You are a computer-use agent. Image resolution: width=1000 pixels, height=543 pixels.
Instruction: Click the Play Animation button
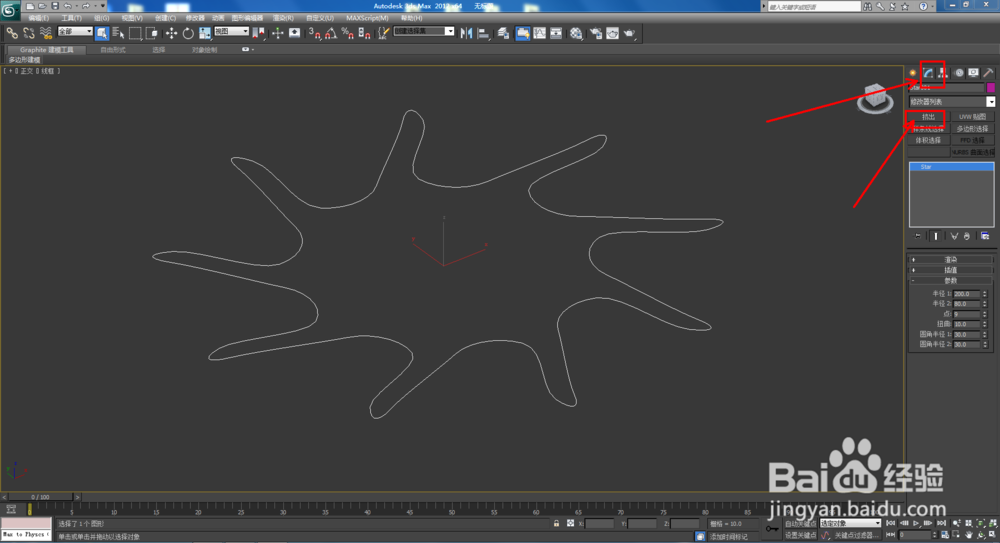[x=916, y=523]
